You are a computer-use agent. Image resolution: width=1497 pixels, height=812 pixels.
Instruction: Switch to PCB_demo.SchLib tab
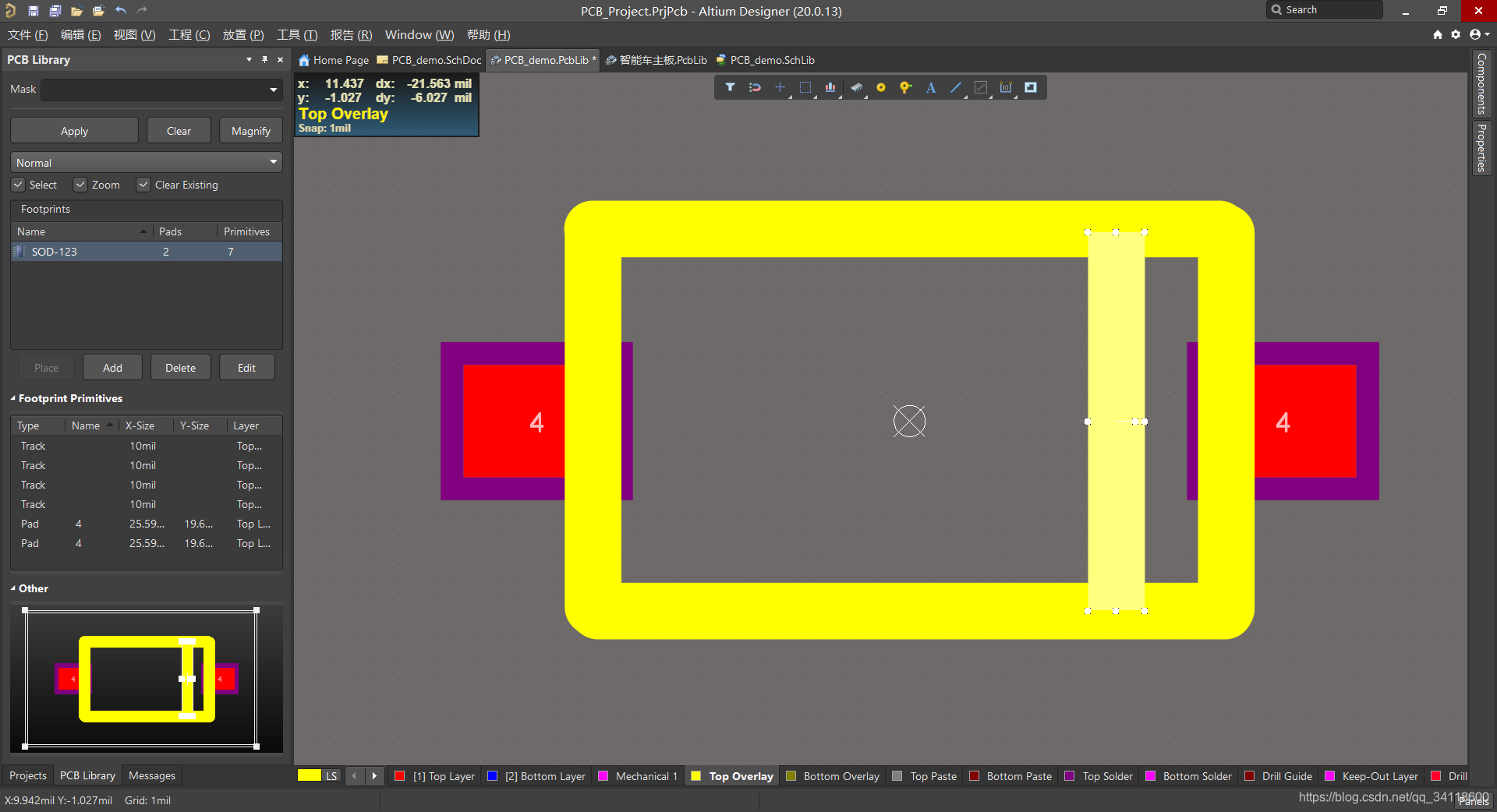coord(766,60)
